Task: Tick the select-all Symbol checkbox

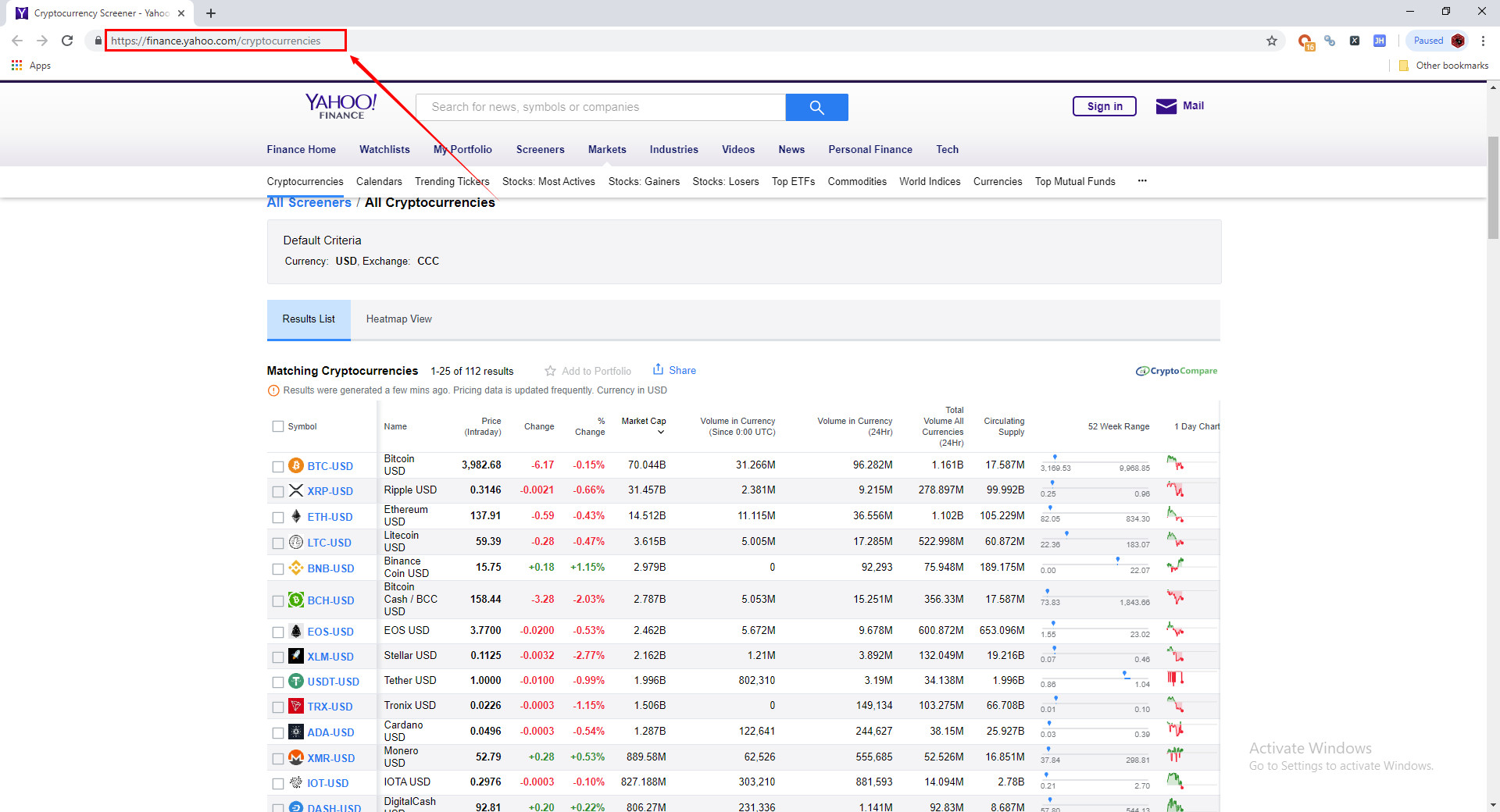Action: [277, 426]
